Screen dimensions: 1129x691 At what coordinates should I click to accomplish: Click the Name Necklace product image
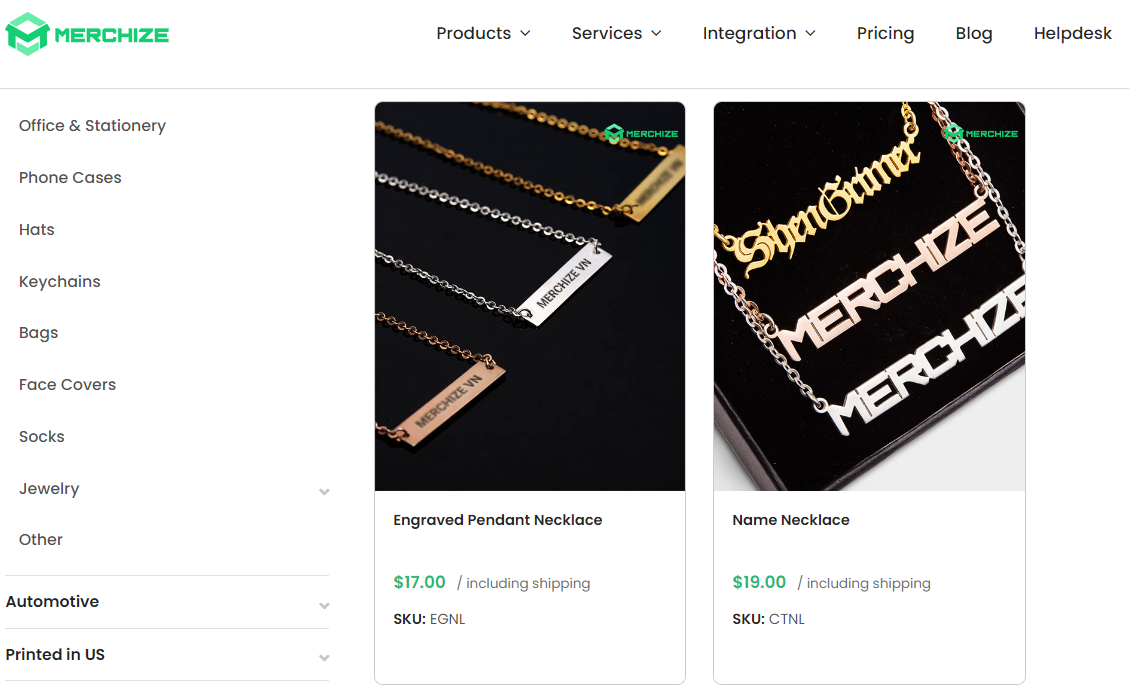coord(869,295)
